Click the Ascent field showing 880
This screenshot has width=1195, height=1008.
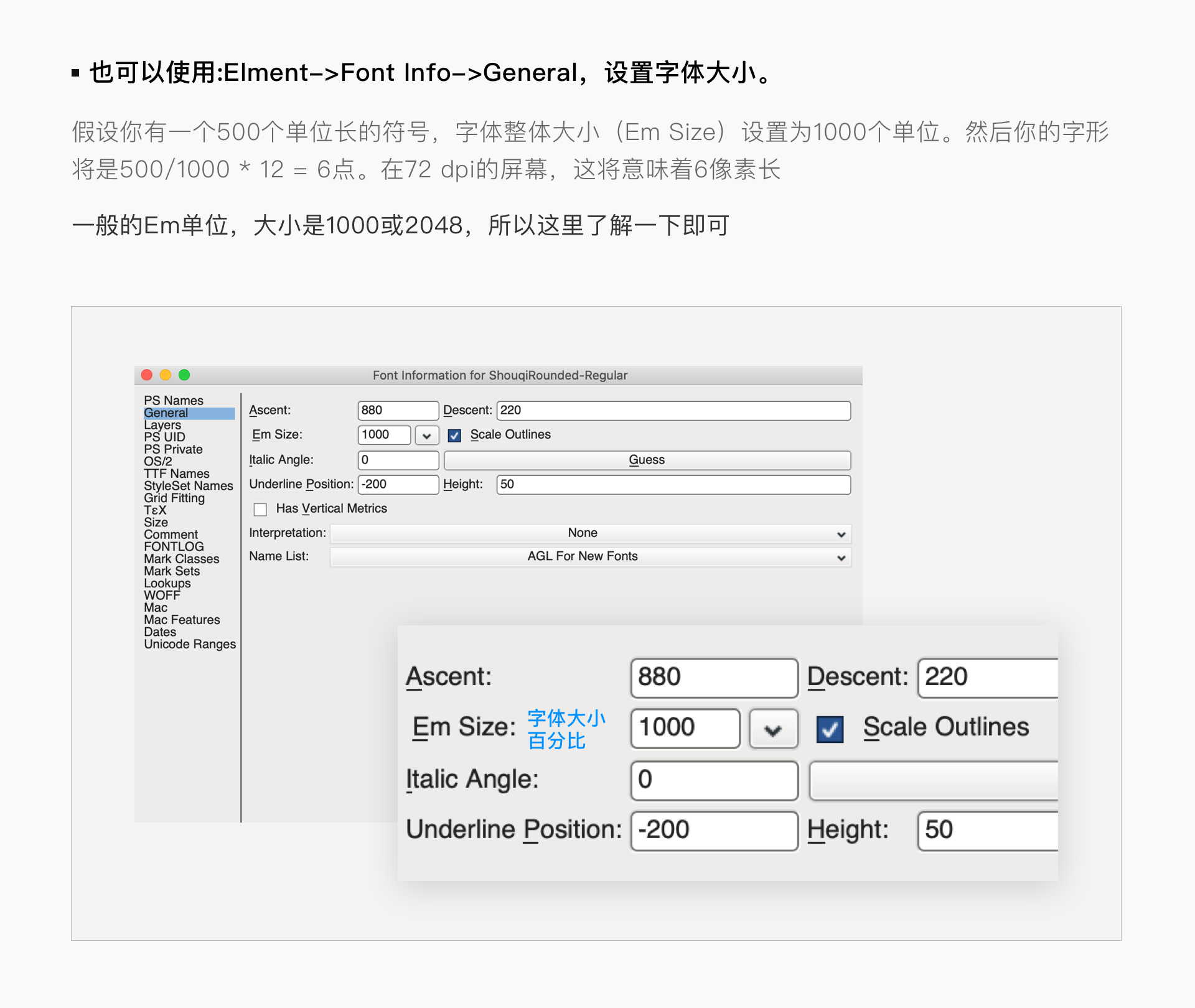398,411
